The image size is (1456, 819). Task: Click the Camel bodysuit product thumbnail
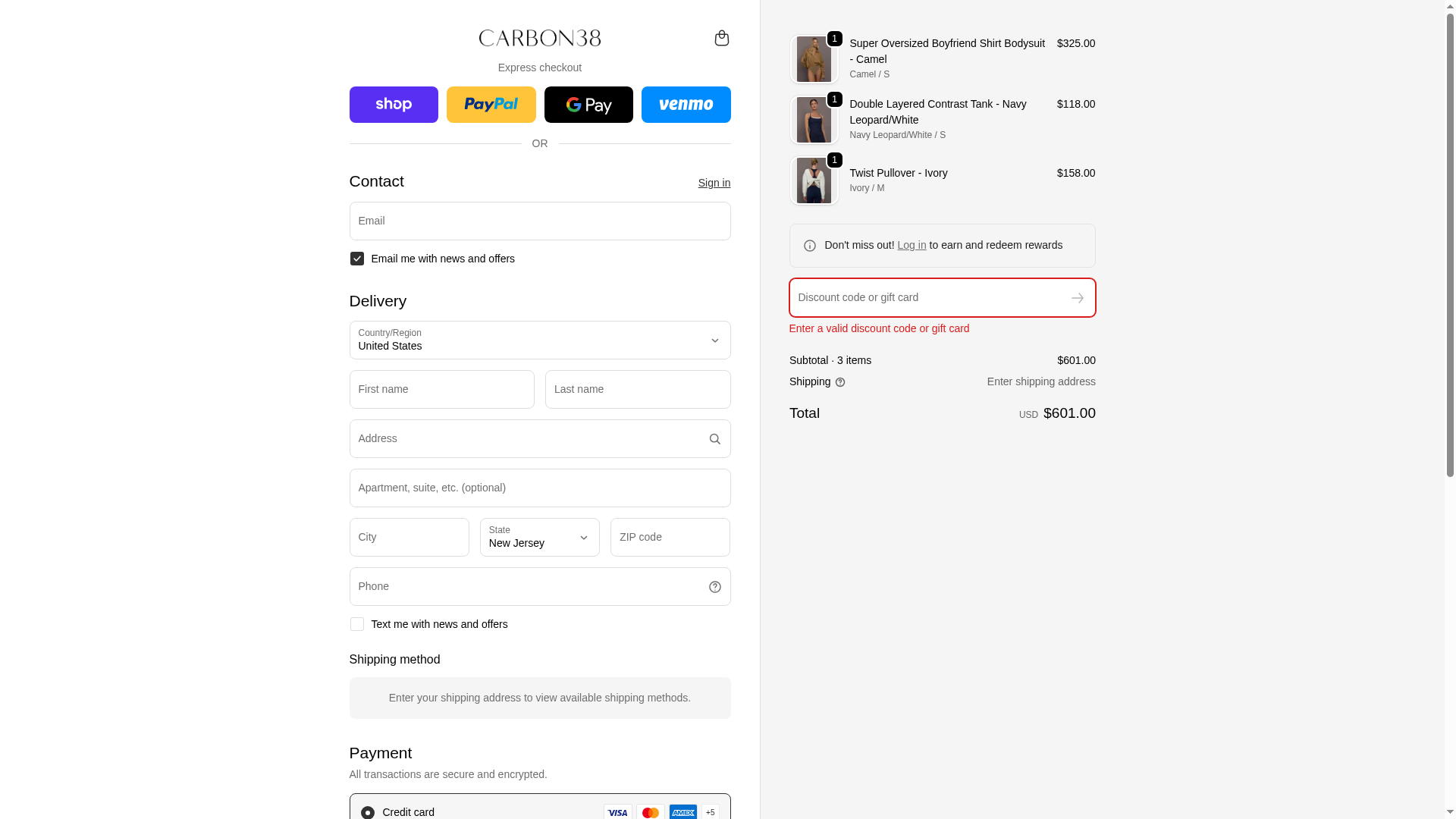(x=814, y=59)
